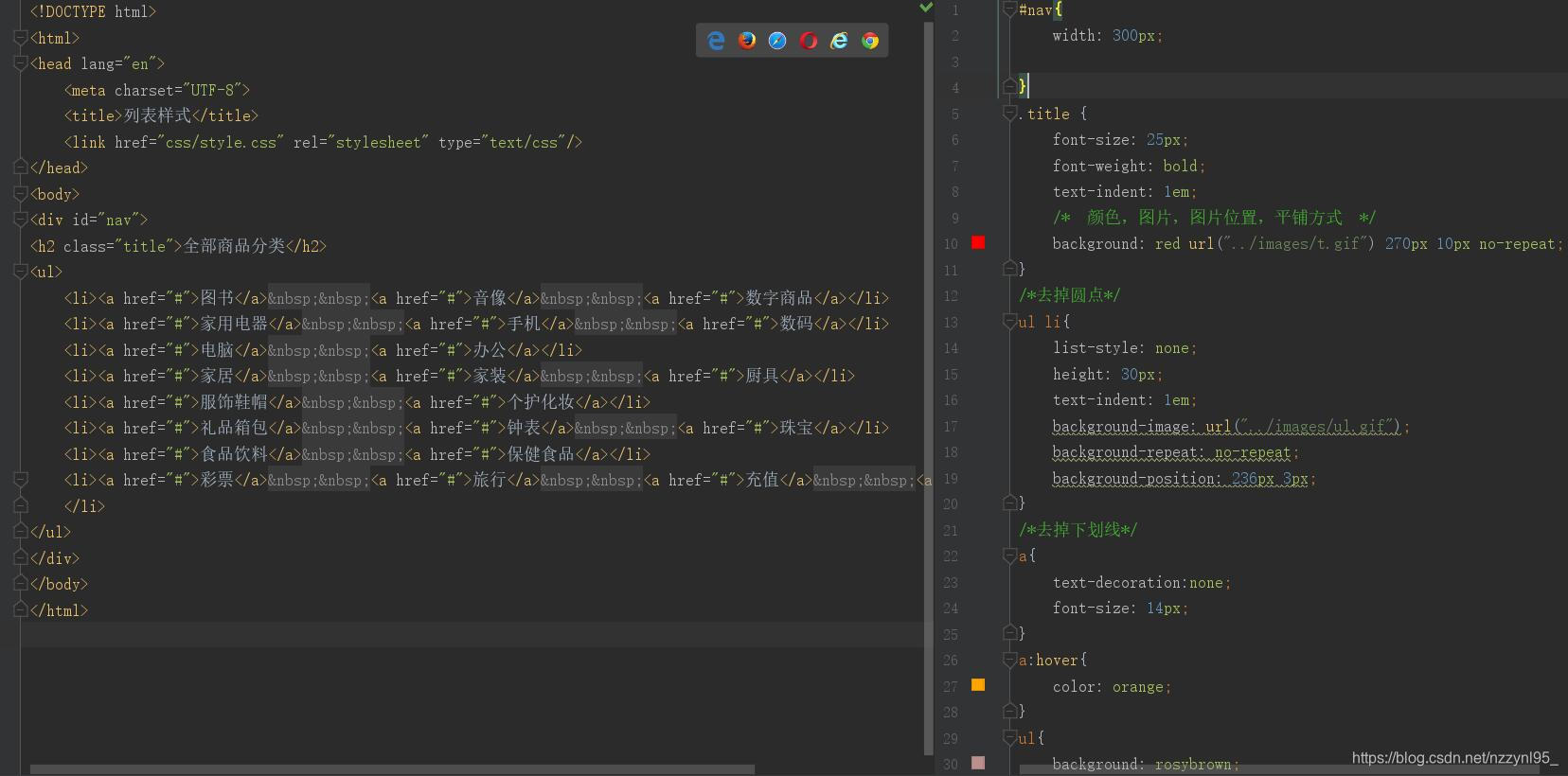Viewport: 1568px width, 776px height.
Task: Open page preview in Microsoft Edge
Action: point(716,40)
